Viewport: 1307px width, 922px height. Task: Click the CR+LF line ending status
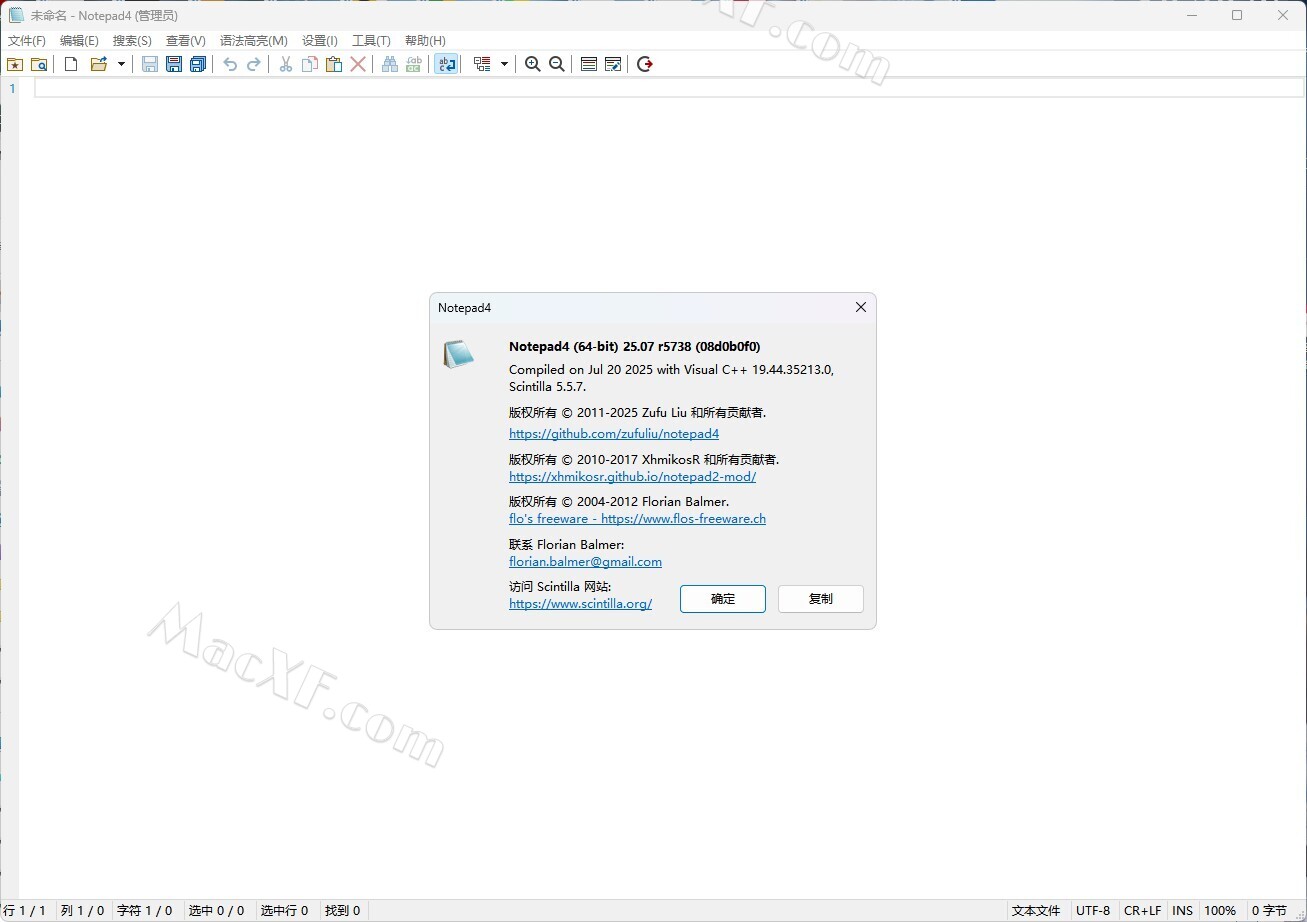1142,911
